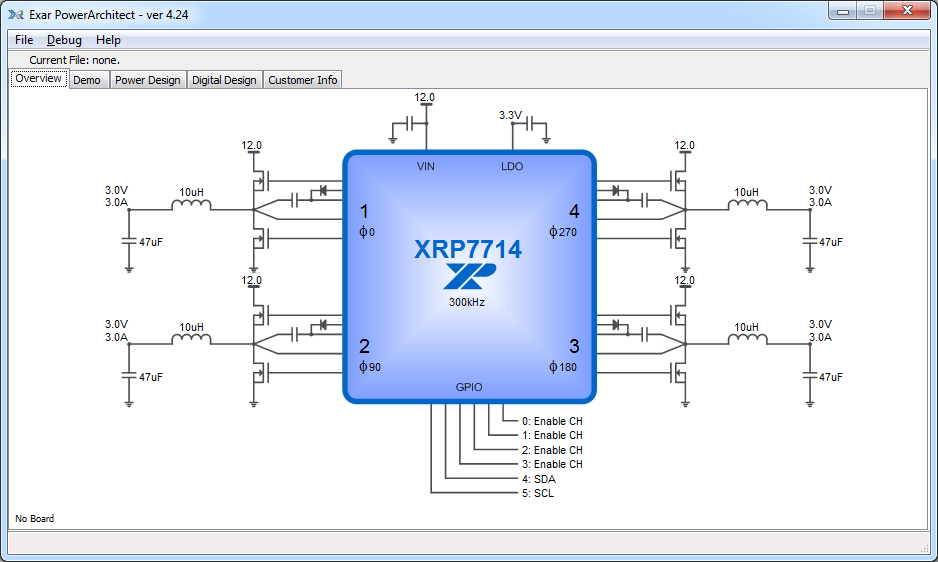The height and width of the screenshot is (562, 938).
Task: Open the Help menu
Action: click(108, 40)
